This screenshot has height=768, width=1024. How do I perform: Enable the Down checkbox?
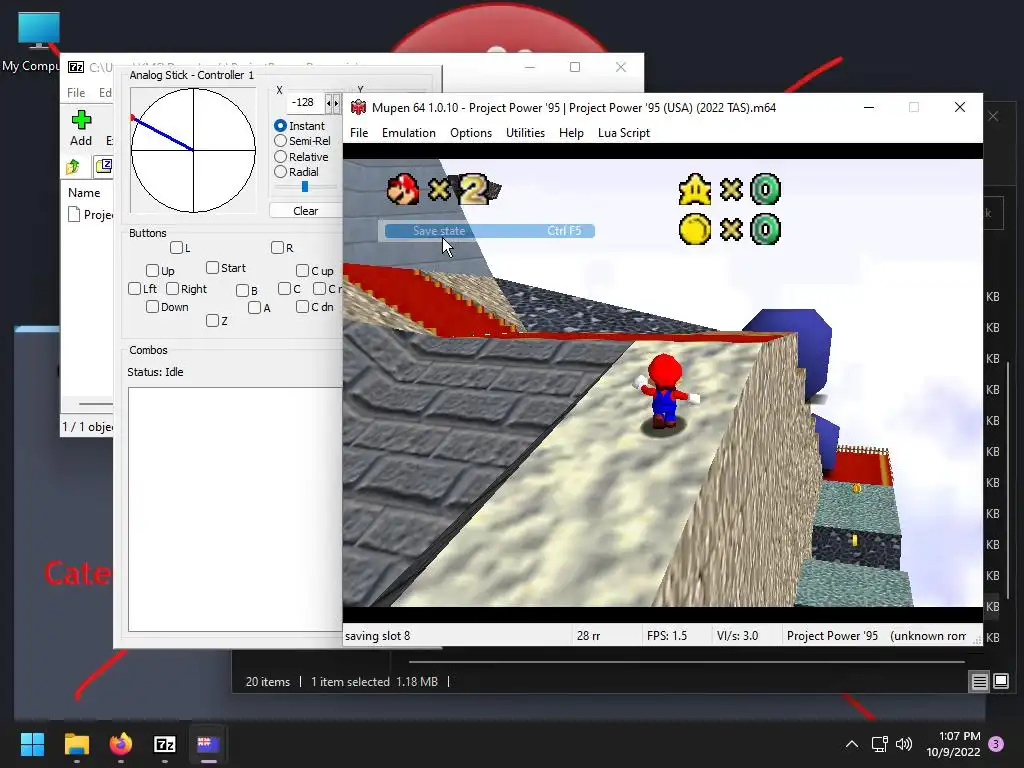[152, 306]
